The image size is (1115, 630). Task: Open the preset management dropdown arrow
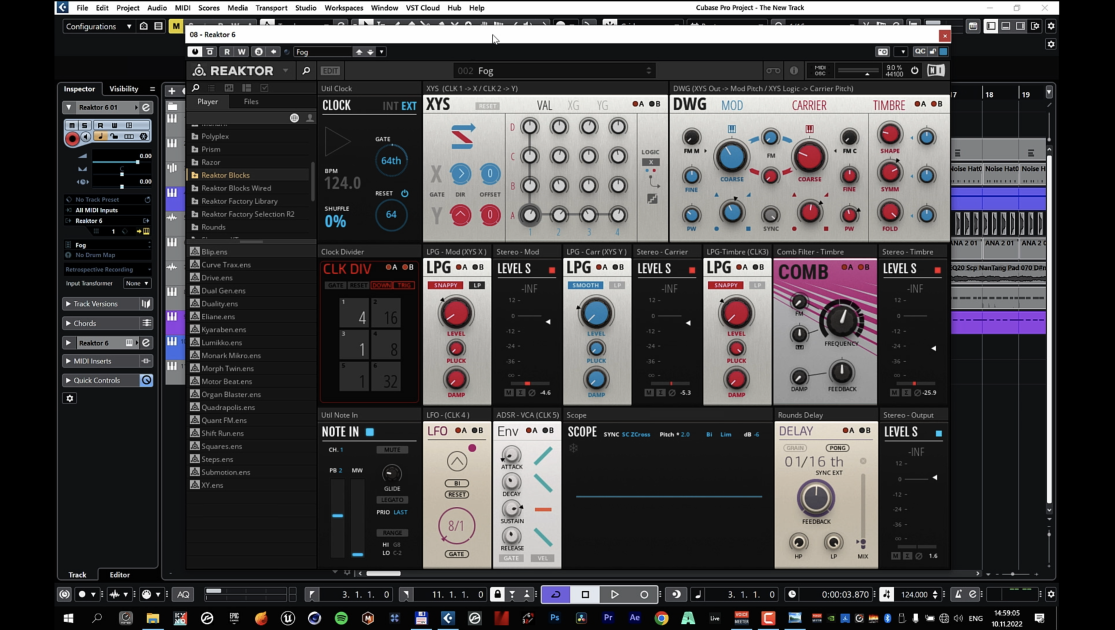tap(382, 52)
